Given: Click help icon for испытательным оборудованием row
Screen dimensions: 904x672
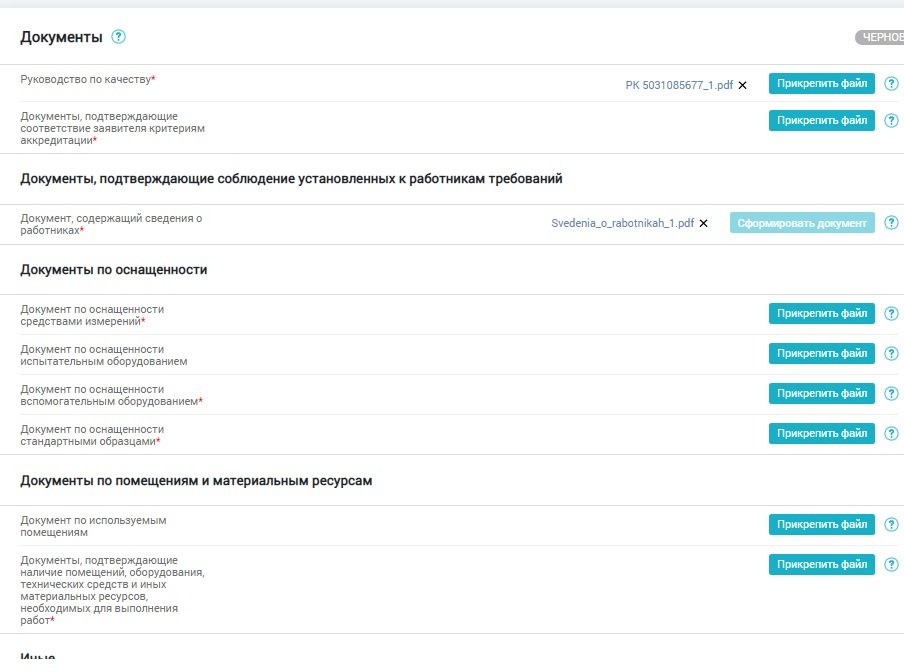Looking at the screenshot, I should pyautogui.click(x=892, y=354).
